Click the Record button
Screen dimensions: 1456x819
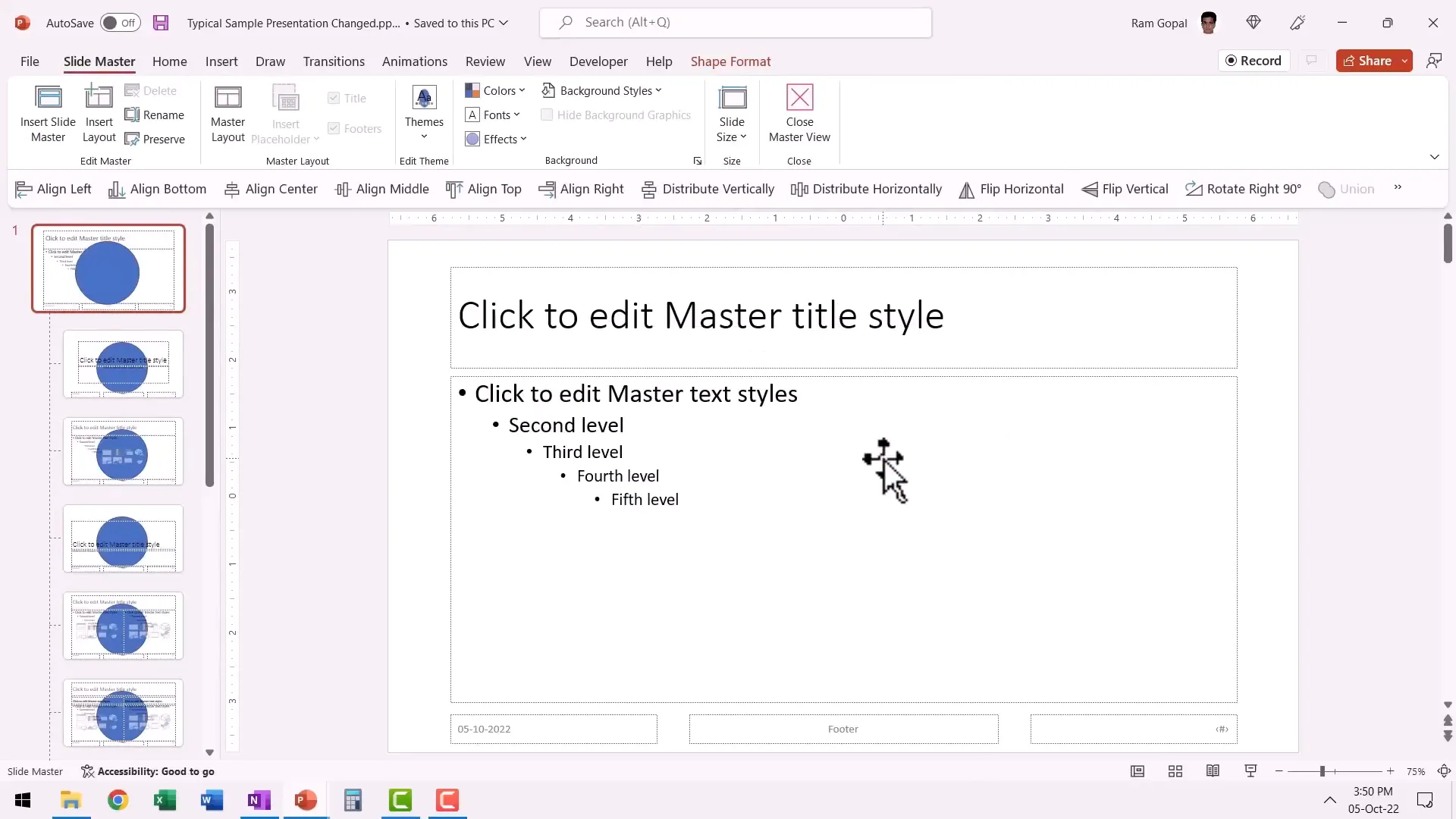(1254, 61)
